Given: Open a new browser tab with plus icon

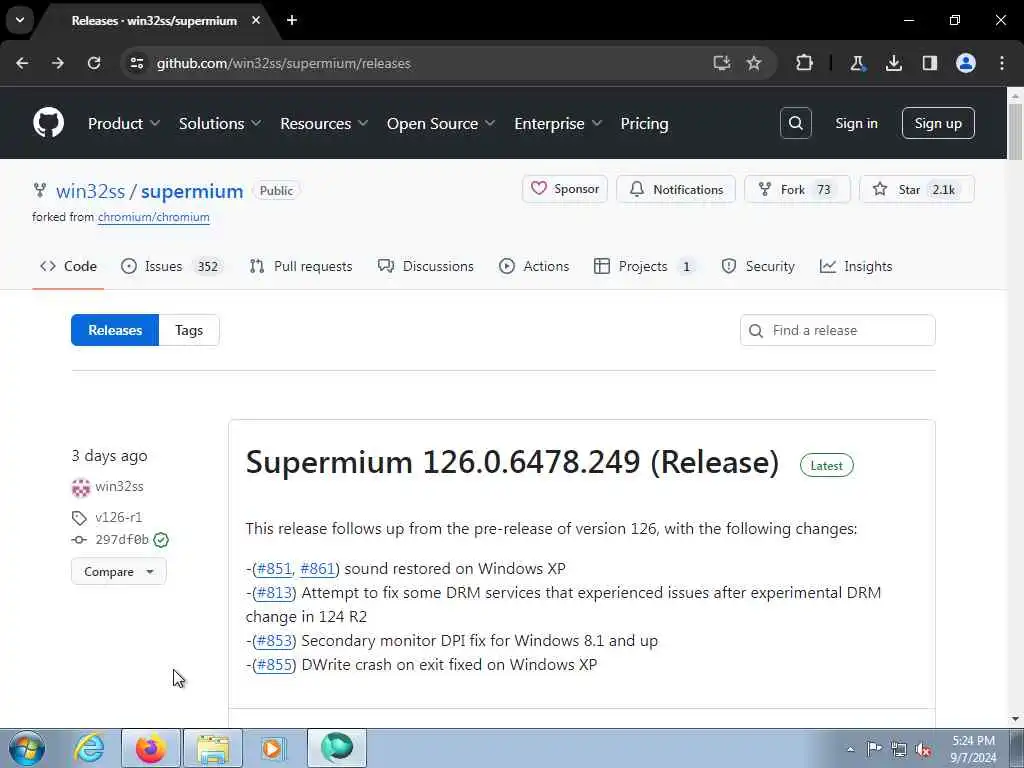Looking at the screenshot, I should click(x=292, y=20).
